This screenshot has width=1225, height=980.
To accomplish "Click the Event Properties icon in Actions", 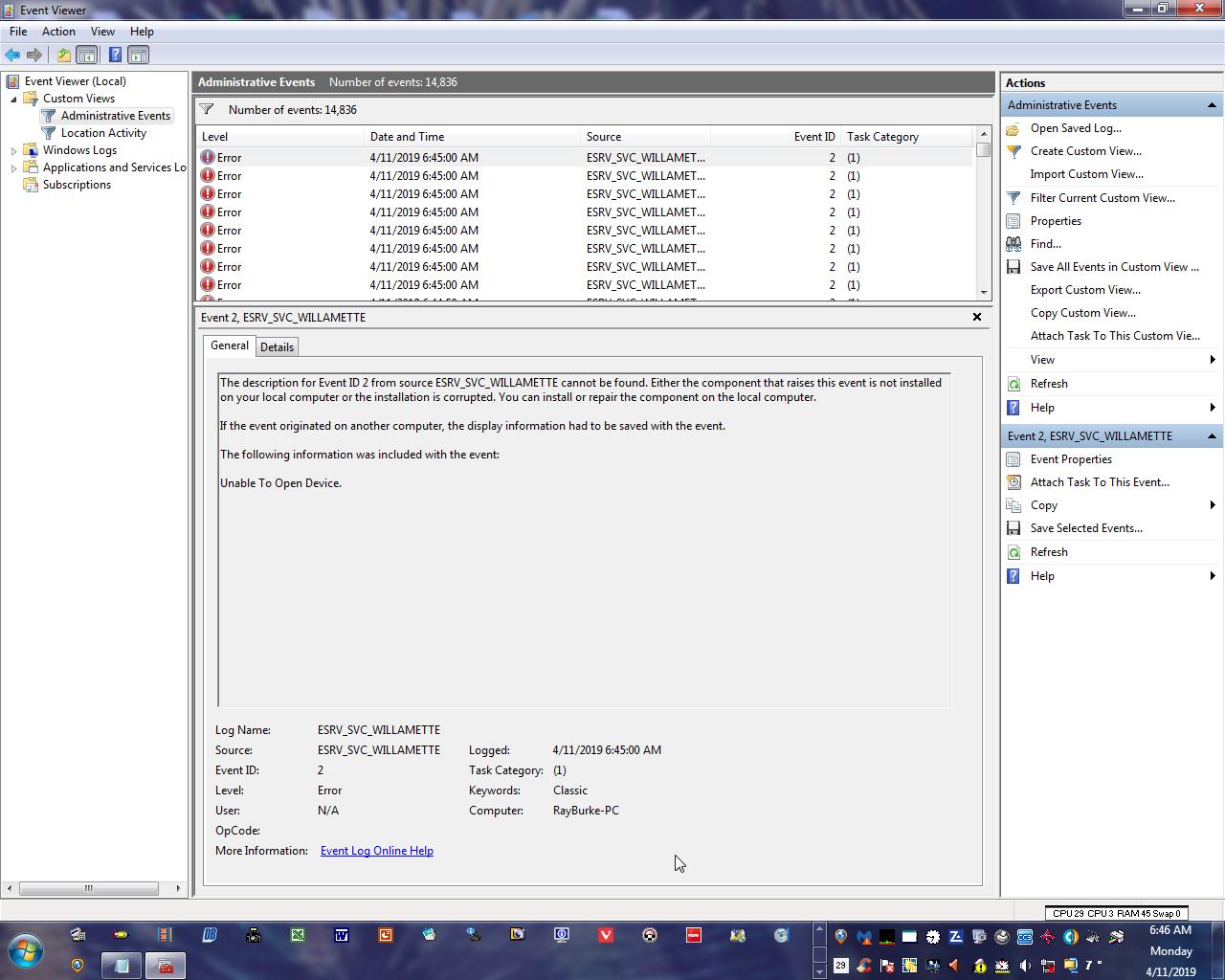I will 1013,459.
